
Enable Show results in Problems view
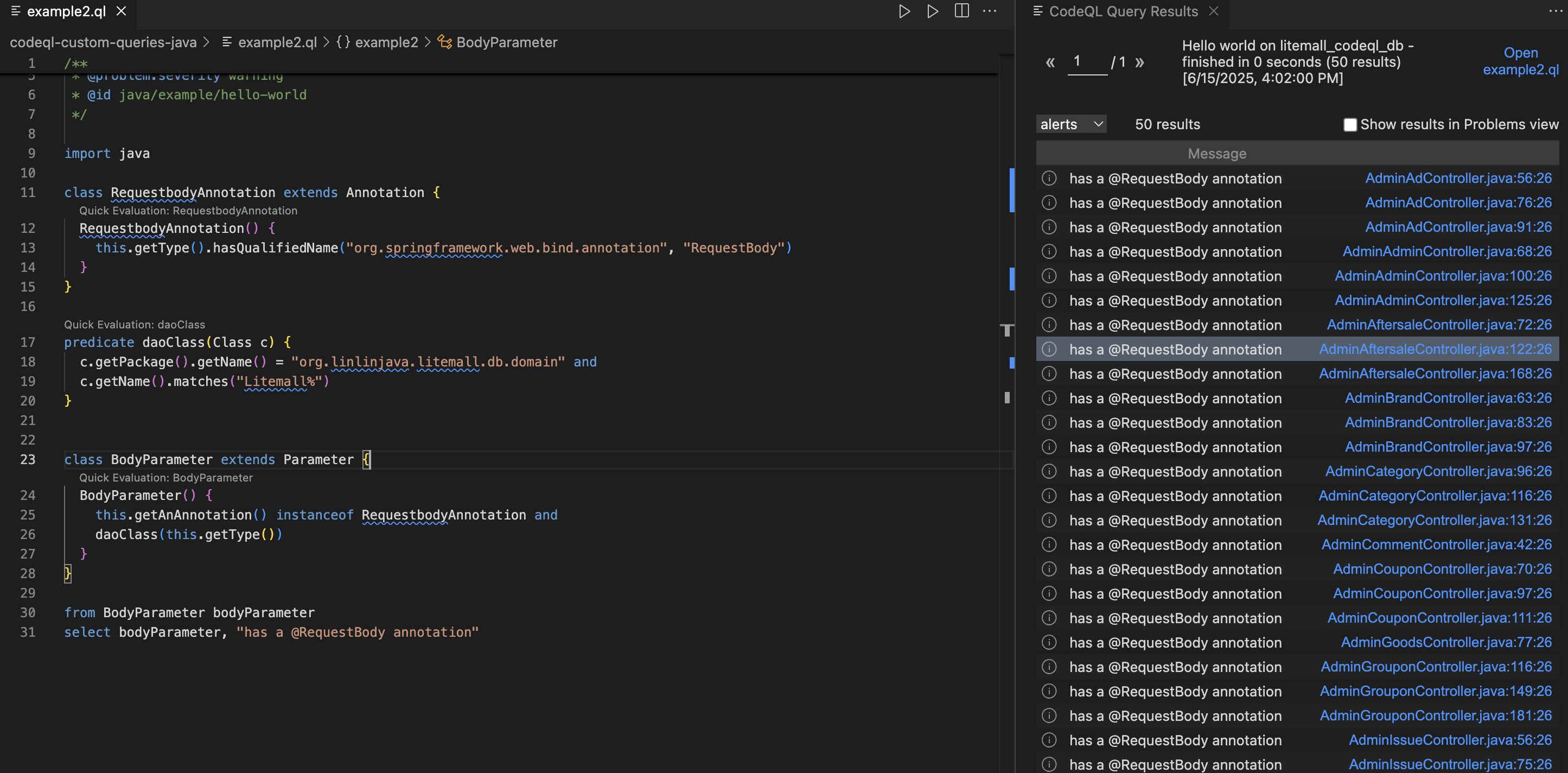pos(1349,124)
